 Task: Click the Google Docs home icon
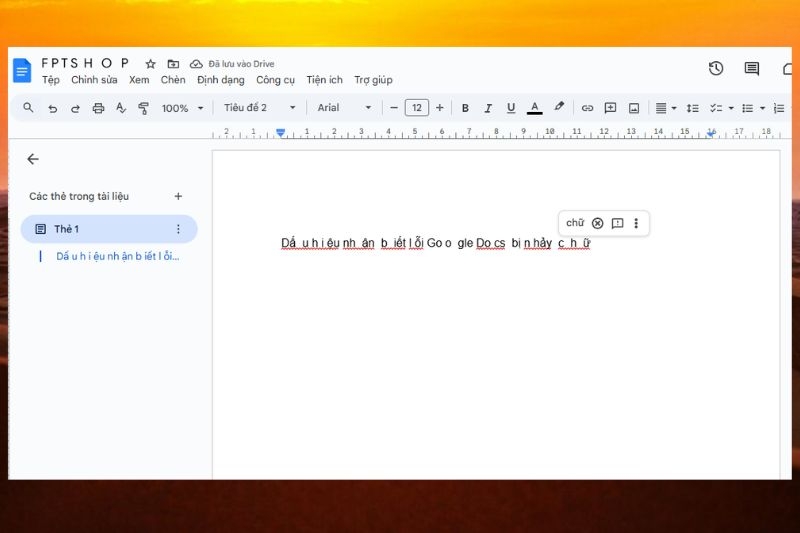point(22,70)
